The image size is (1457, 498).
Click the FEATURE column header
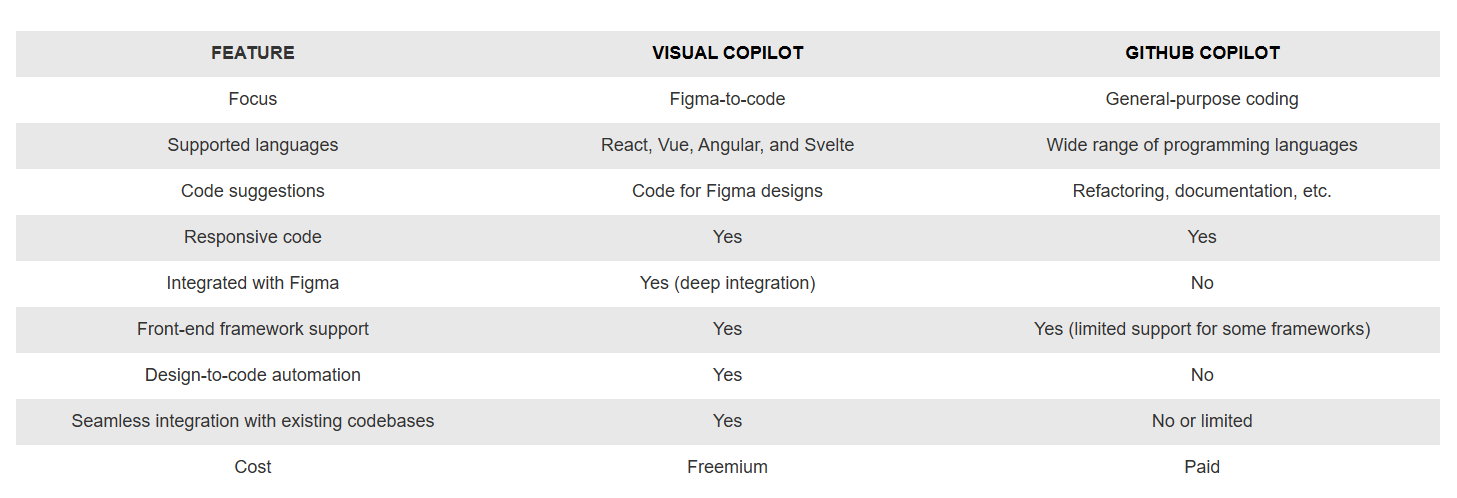tap(253, 53)
